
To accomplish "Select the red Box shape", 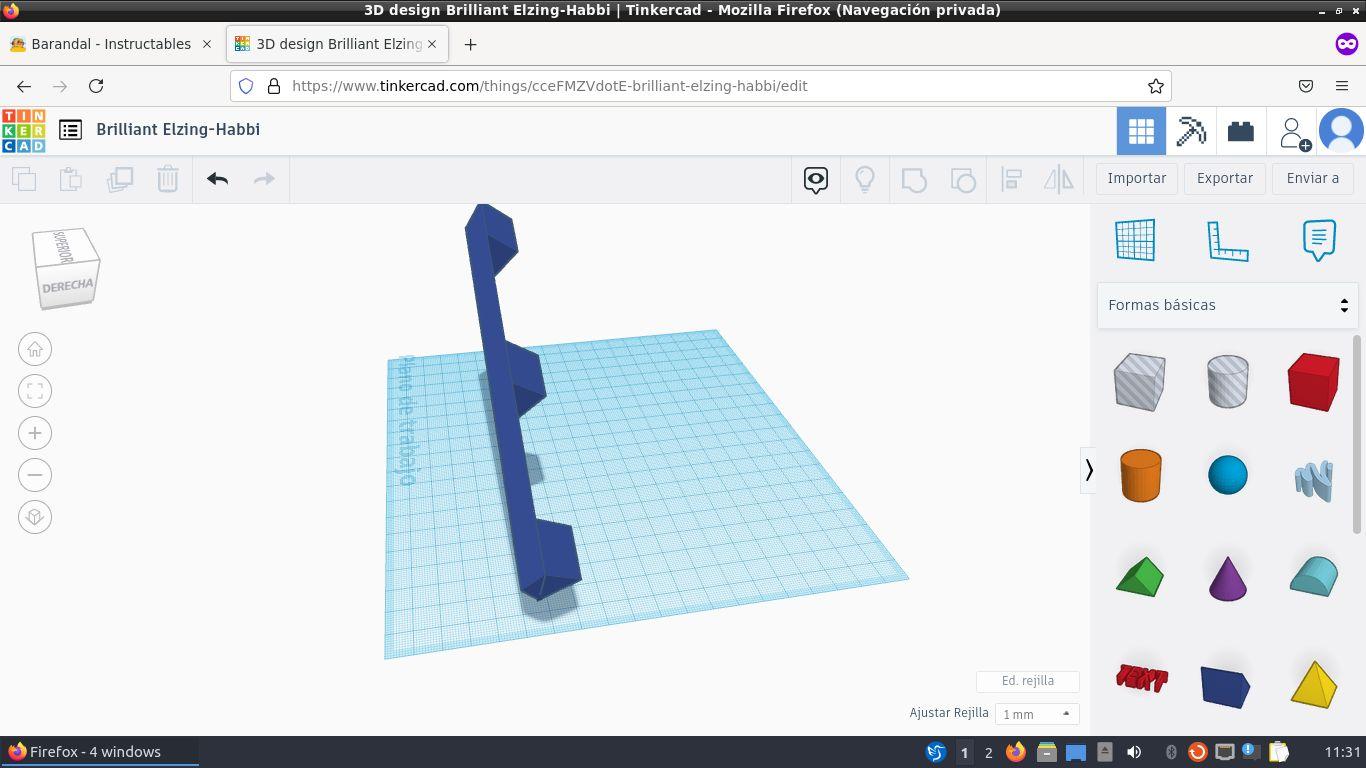I will pyautogui.click(x=1314, y=381).
